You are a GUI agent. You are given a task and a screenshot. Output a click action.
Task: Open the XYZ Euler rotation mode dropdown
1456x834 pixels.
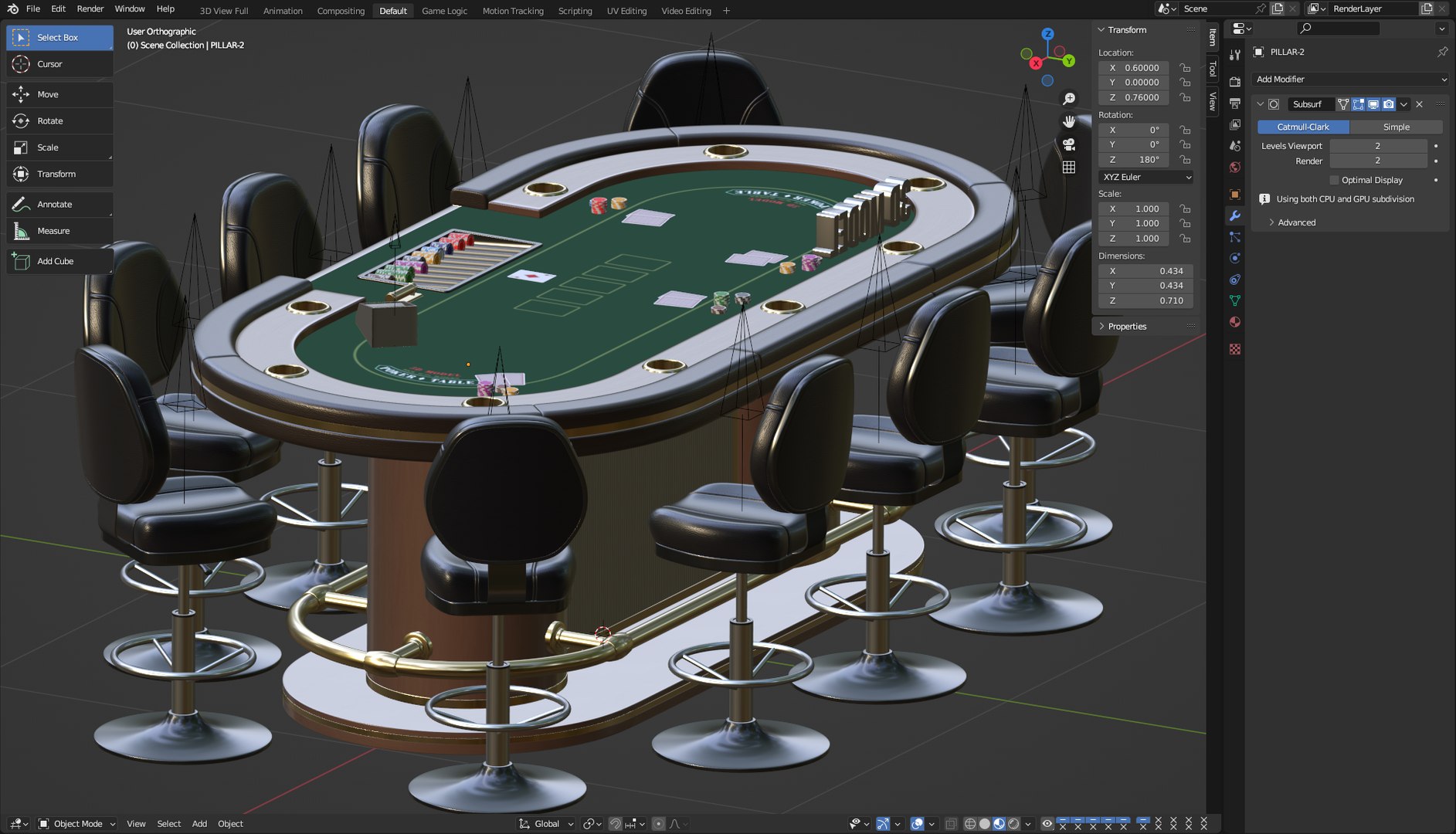[x=1146, y=177]
